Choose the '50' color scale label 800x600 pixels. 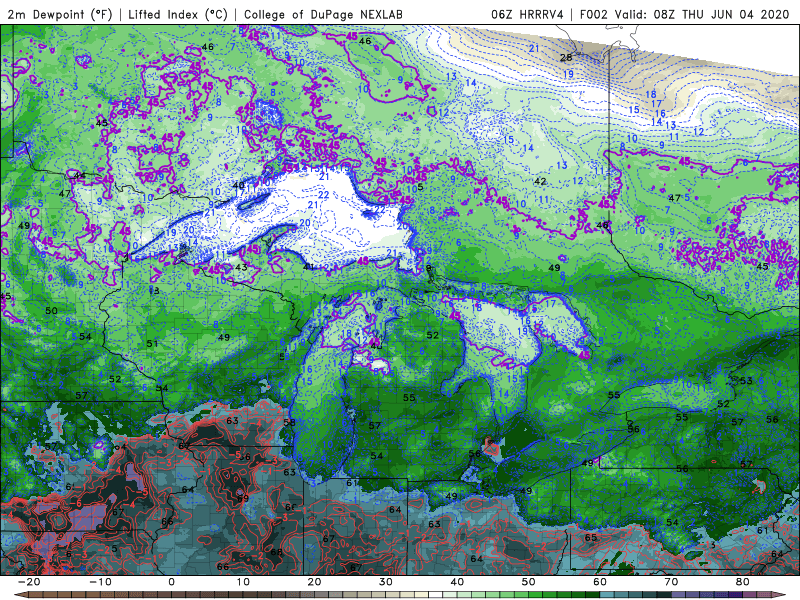(529, 582)
